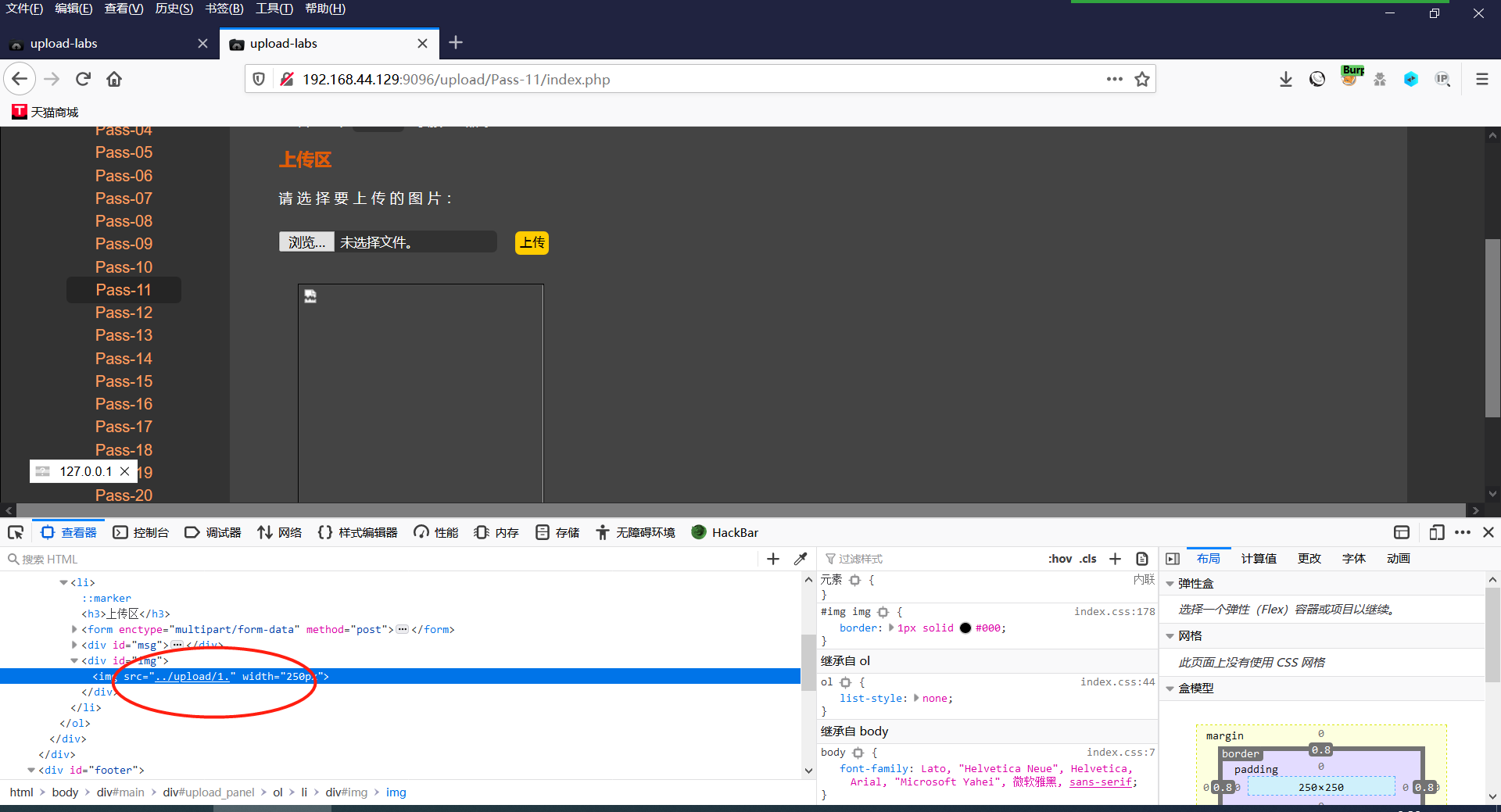The image size is (1501, 812).
Task: Toggle the sidebar pane collapse icon
Action: click(x=1173, y=559)
